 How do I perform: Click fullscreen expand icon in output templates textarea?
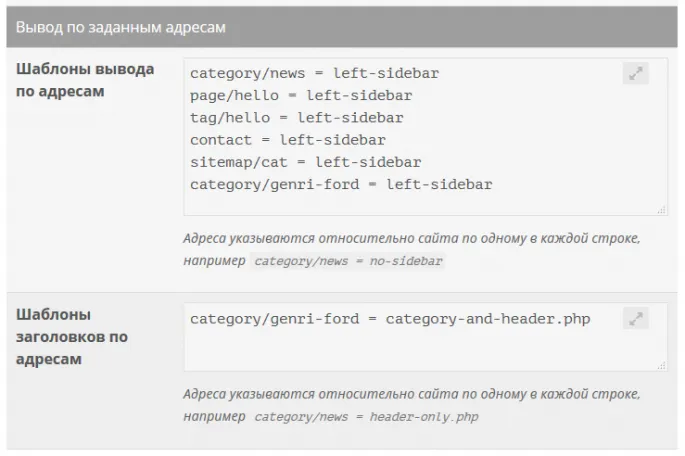(x=635, y=73)
